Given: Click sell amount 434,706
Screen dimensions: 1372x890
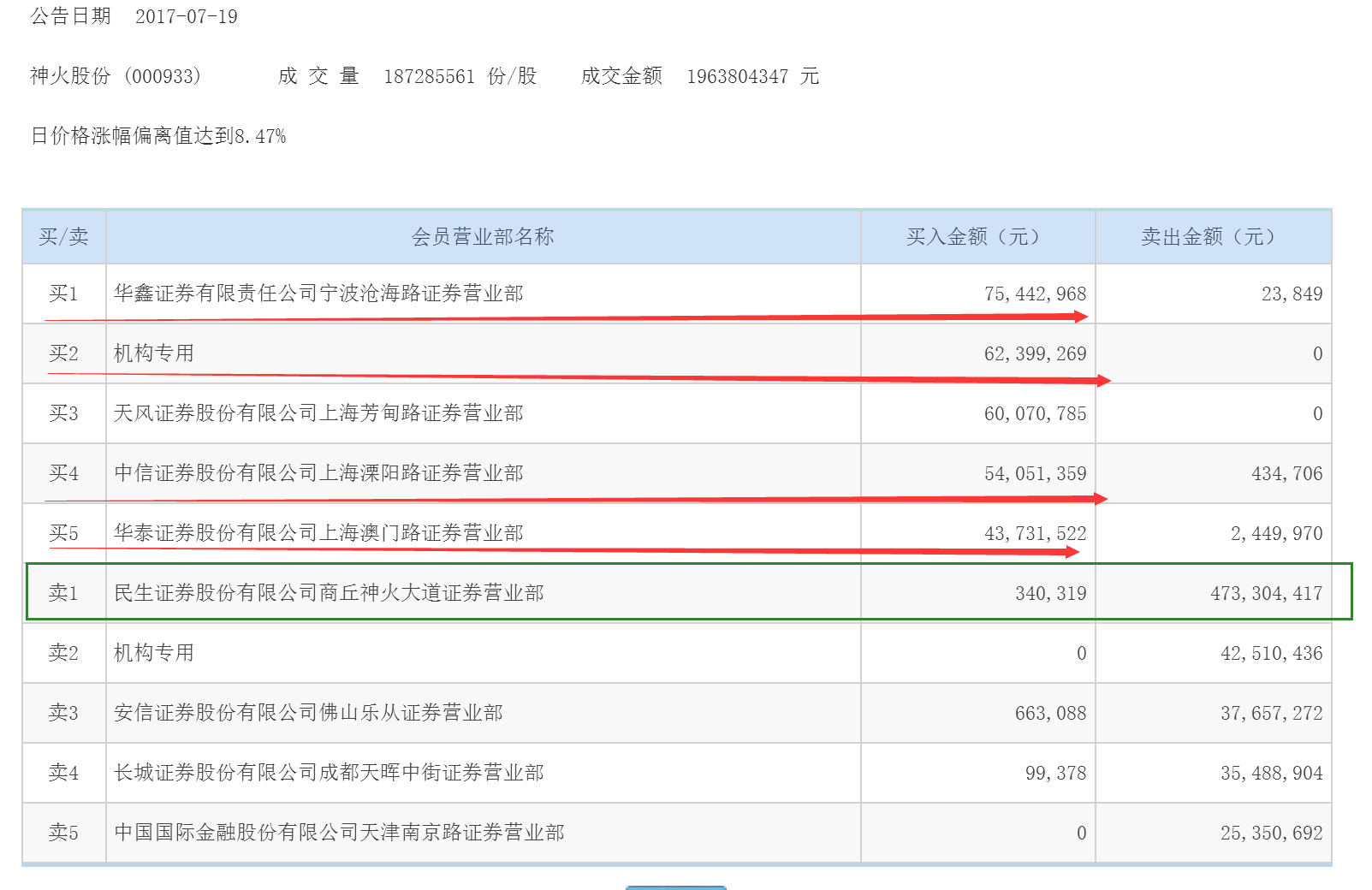Looking at the screenshot, I should [x=1286, y=473].
